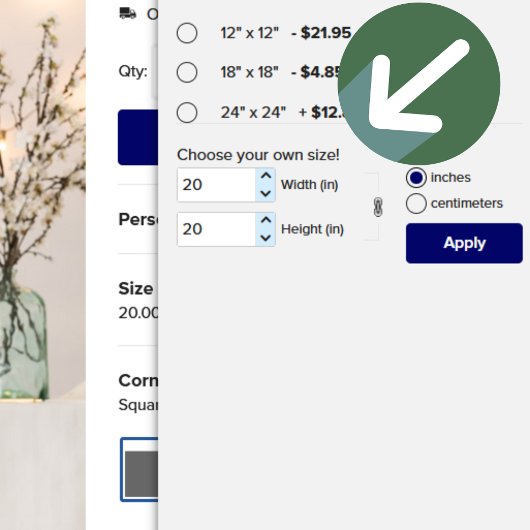Decrease width using the down chevron
530x530 pixels.
point(266,193)
